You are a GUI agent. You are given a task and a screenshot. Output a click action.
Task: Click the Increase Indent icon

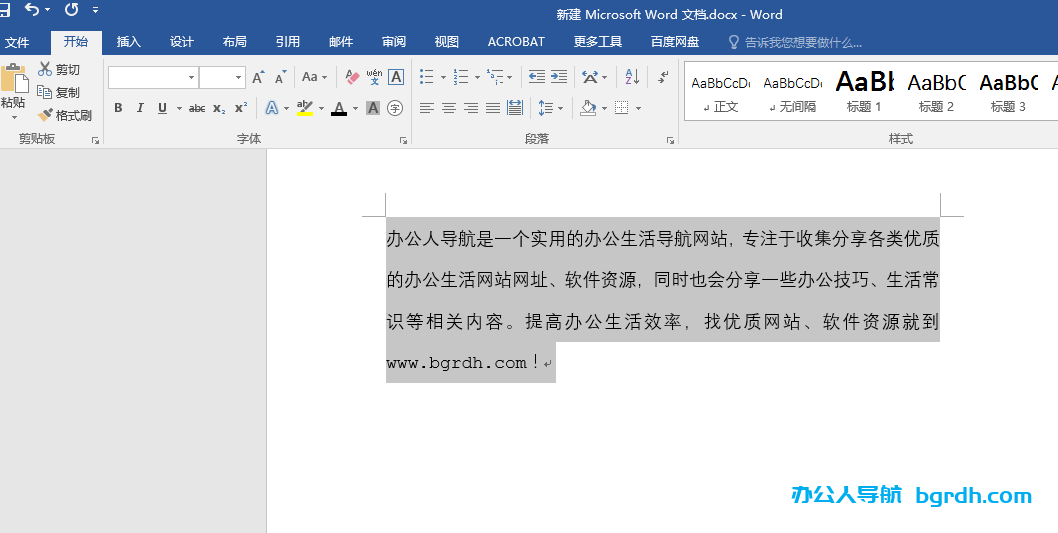(x=559, y=77)
